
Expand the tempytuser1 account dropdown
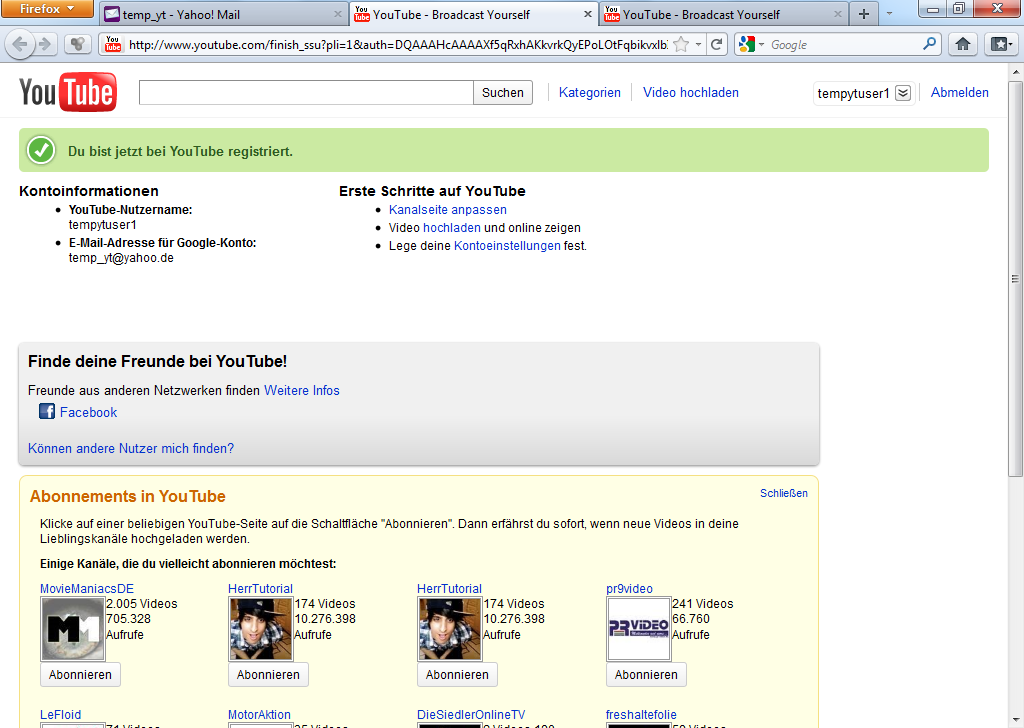902,93
